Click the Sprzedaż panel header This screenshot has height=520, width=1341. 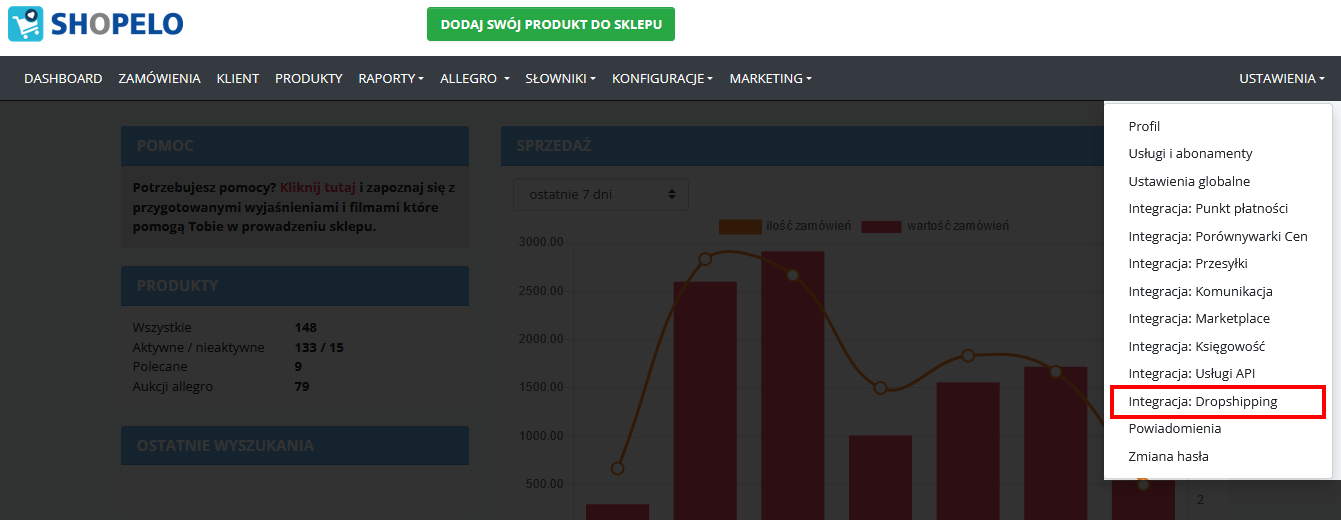(x=802, y=146)
